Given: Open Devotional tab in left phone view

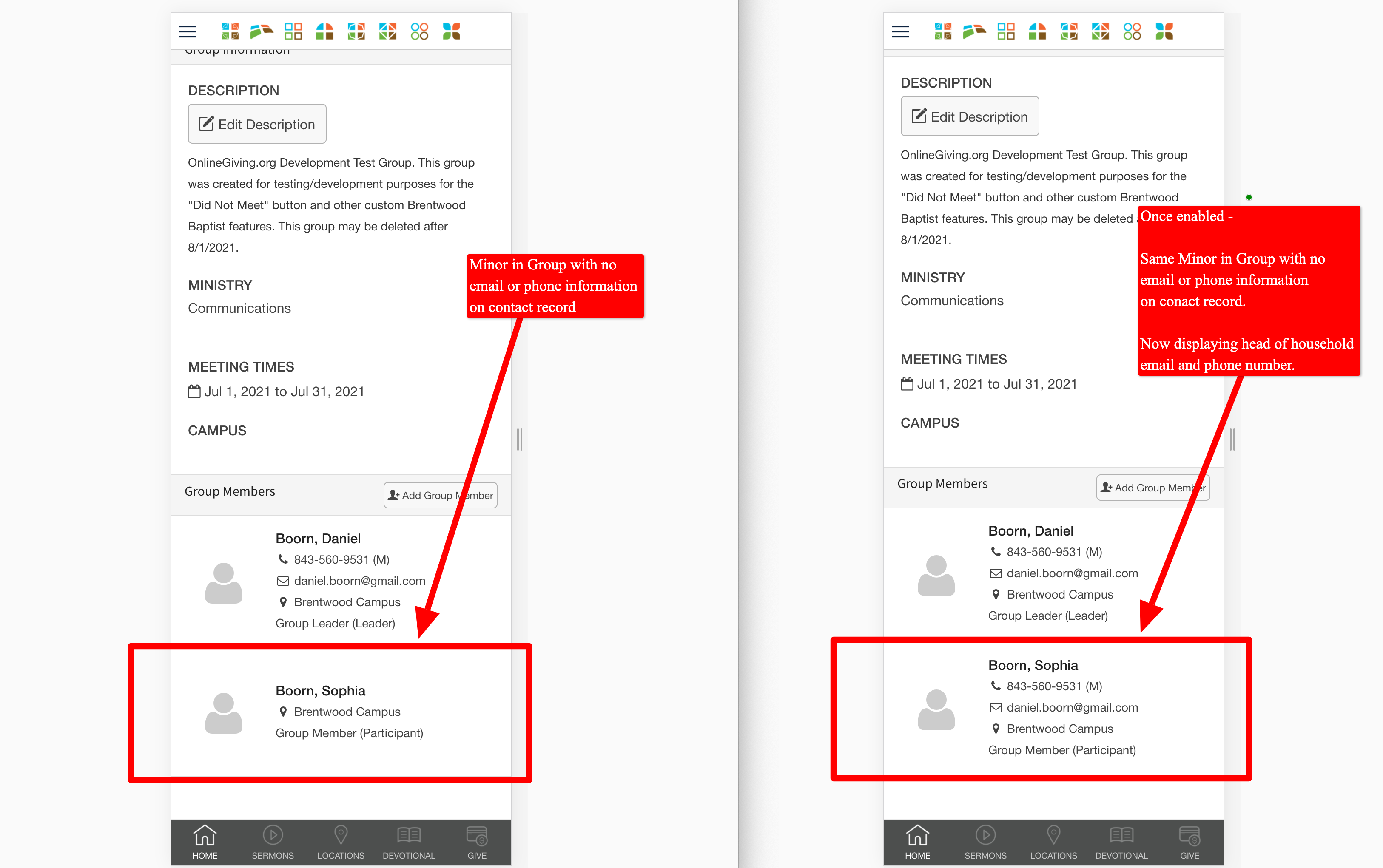Looking at the screenshot, I should 409,842.
